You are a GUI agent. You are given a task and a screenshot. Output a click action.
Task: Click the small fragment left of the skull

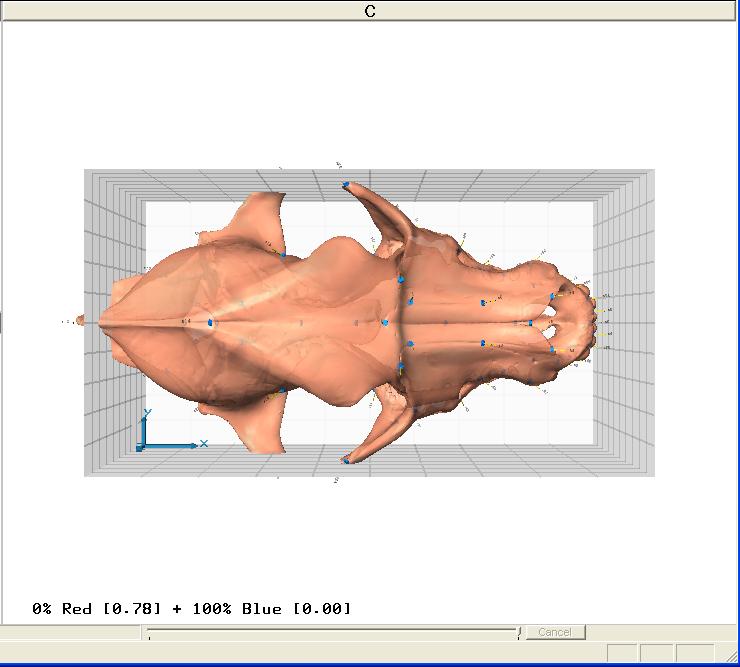point(80,321)
